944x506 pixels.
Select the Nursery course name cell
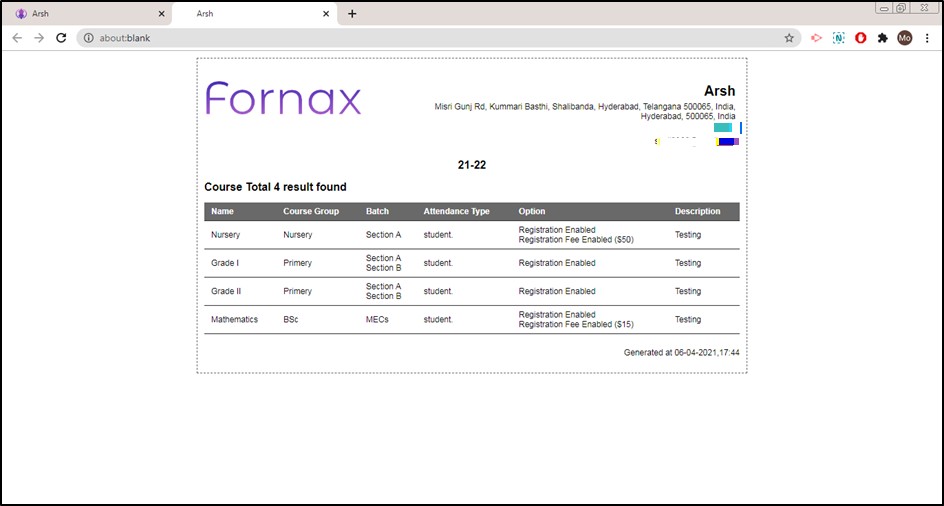[x=225, y=235]
